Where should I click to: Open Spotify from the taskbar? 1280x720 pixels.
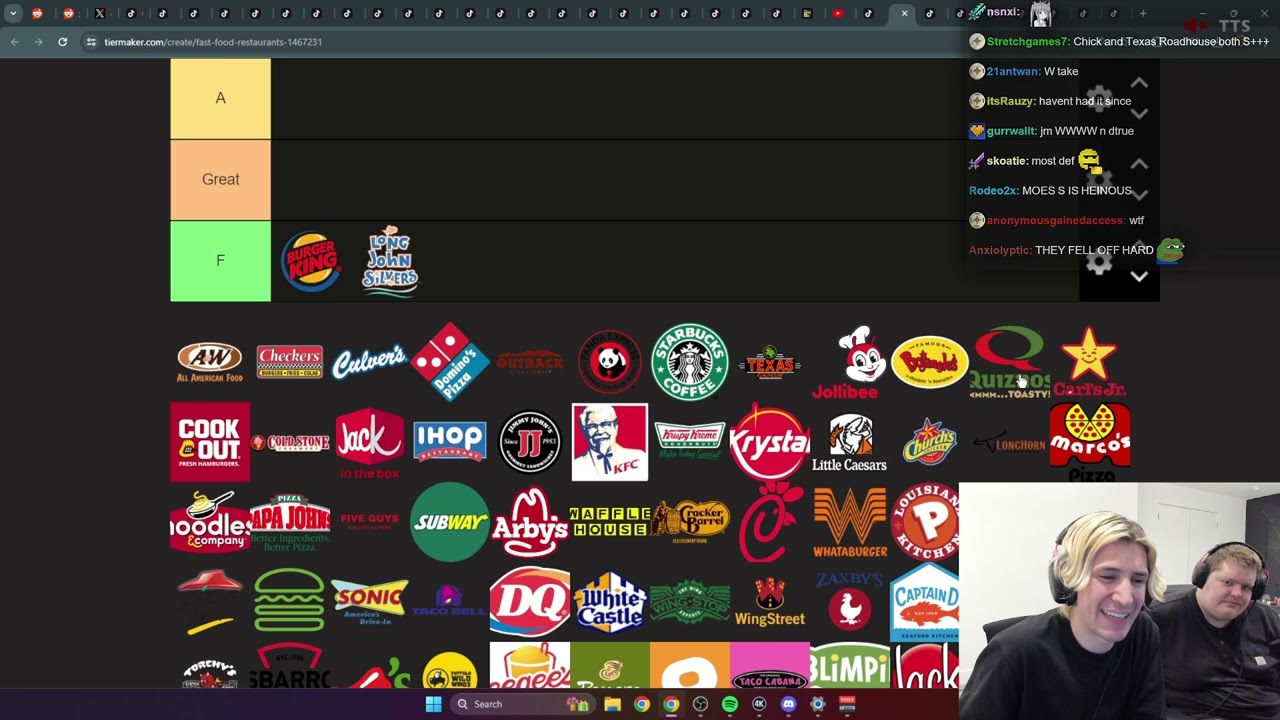(x=730, y=704)
